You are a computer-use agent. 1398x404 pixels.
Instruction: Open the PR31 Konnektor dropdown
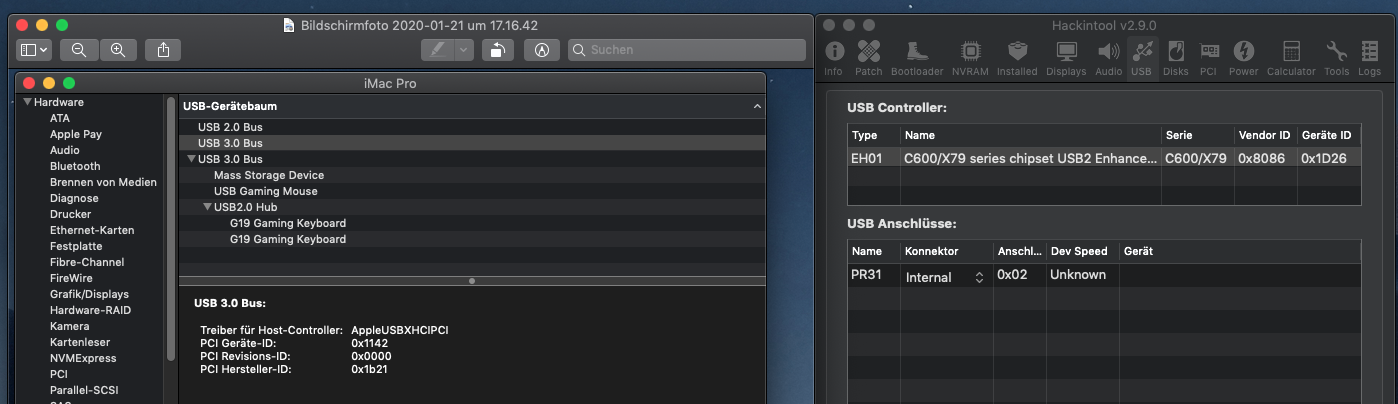point(945,277)
